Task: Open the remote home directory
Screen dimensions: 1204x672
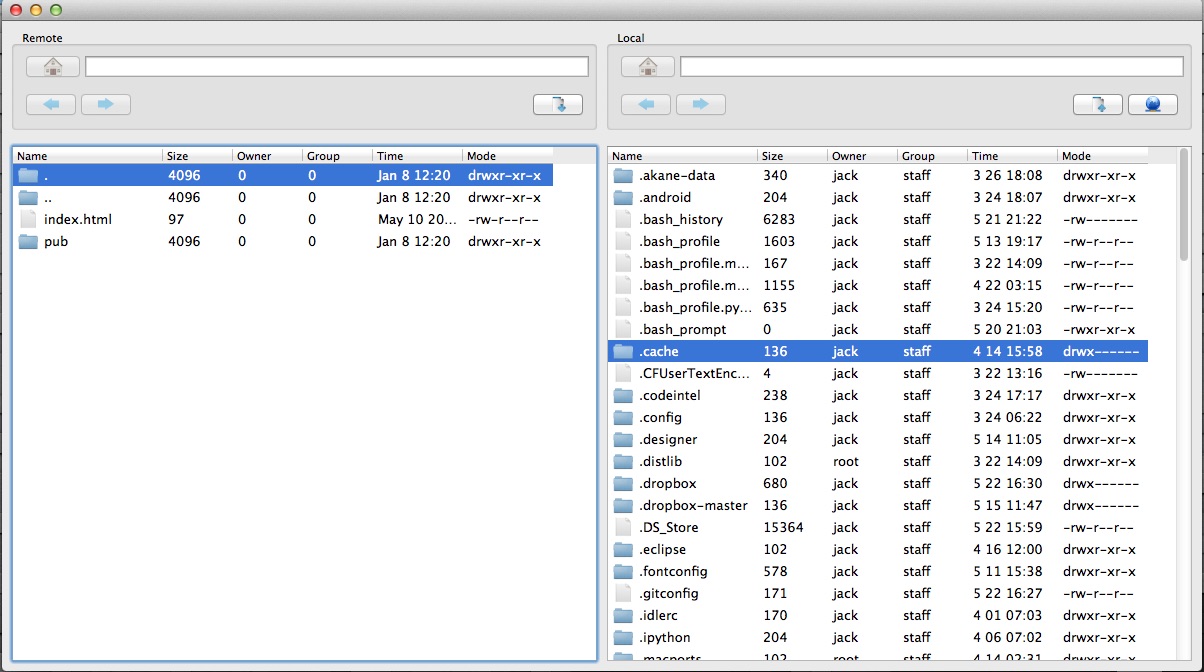Action: [x=52, y=66]
